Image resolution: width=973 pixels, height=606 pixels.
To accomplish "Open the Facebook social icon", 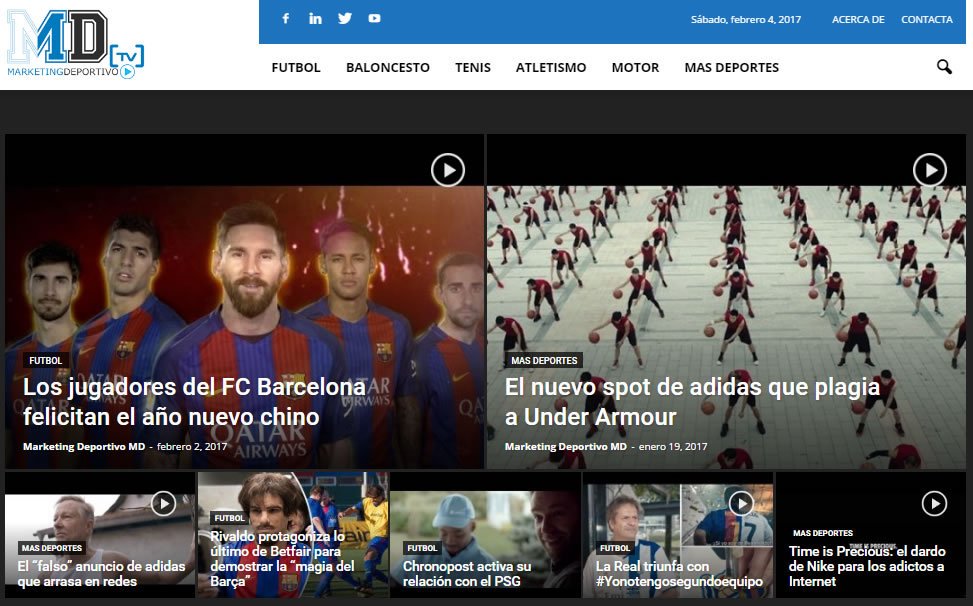I will pos(285,19).
